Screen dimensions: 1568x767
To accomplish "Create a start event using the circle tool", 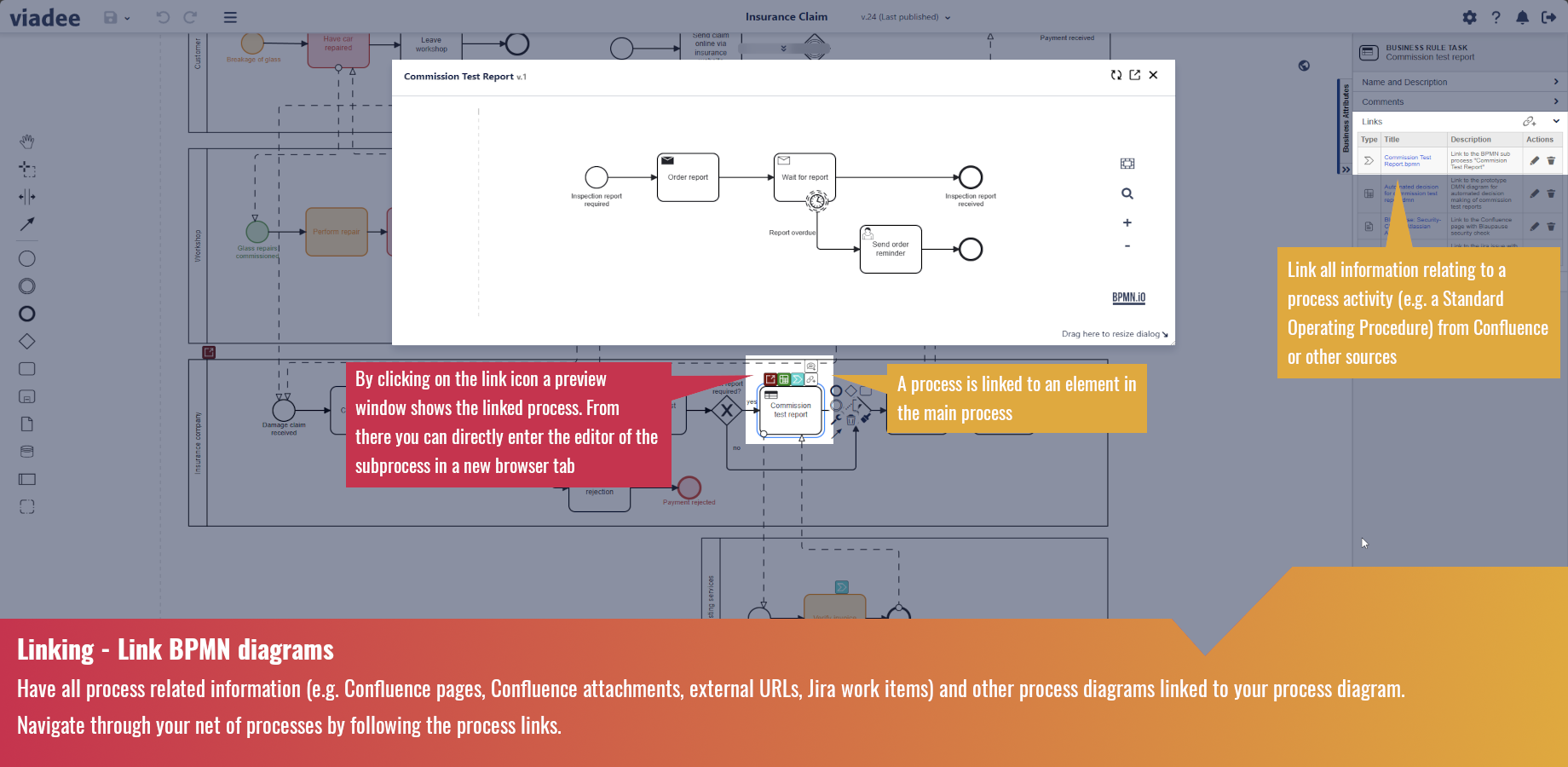I will (x=26, y=257).
